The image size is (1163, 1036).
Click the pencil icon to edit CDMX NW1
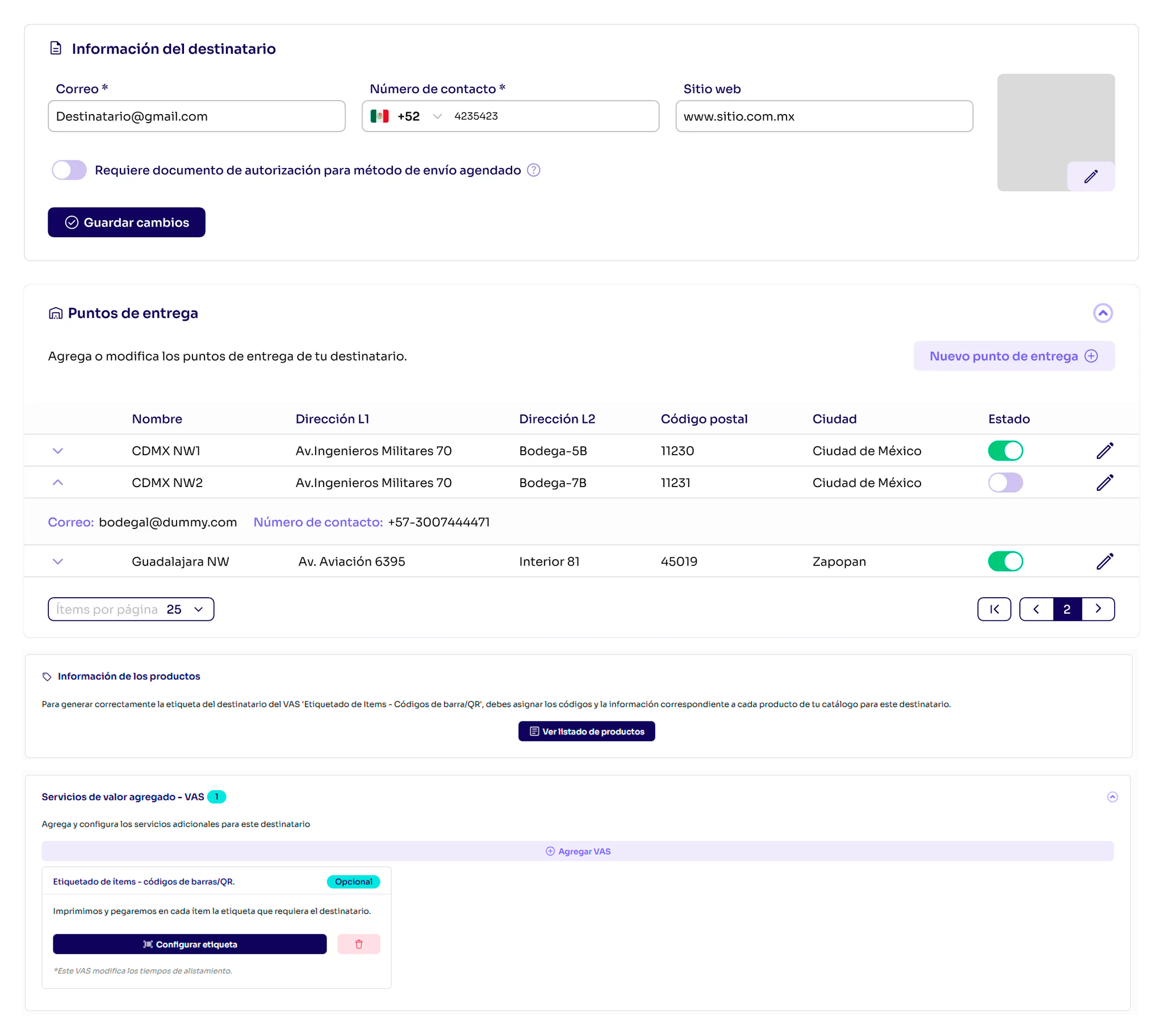(1104, 451)
